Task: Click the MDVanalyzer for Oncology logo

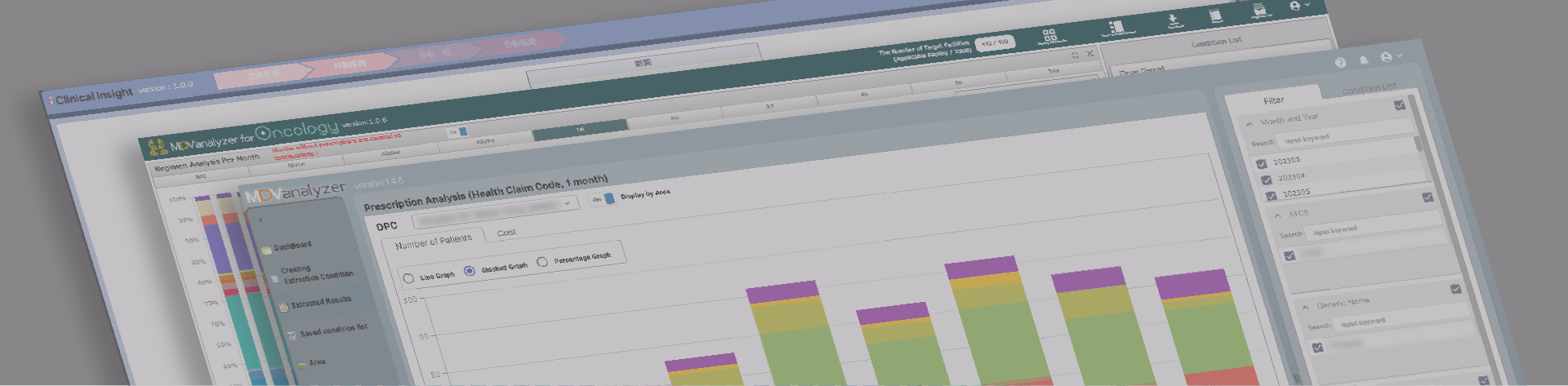Action: click(243, 139)
